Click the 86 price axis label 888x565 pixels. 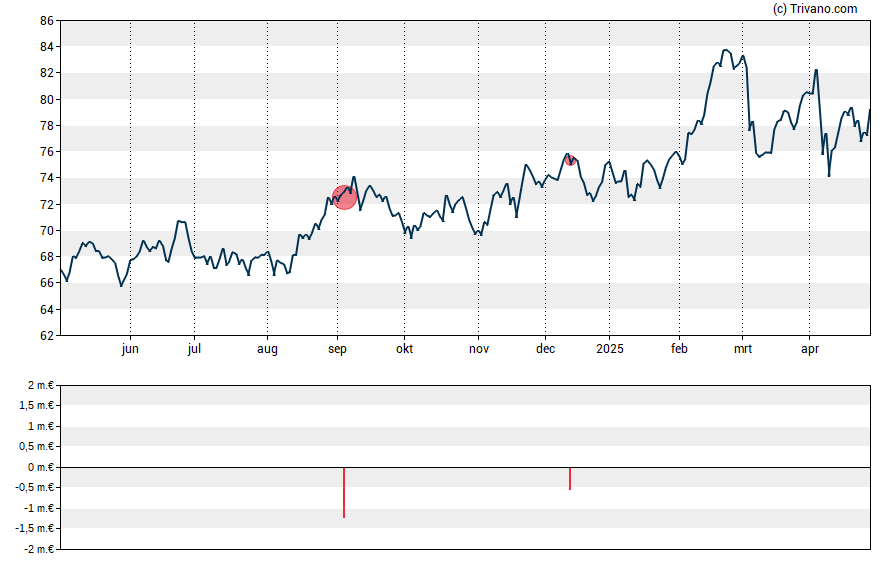point(47,21)
